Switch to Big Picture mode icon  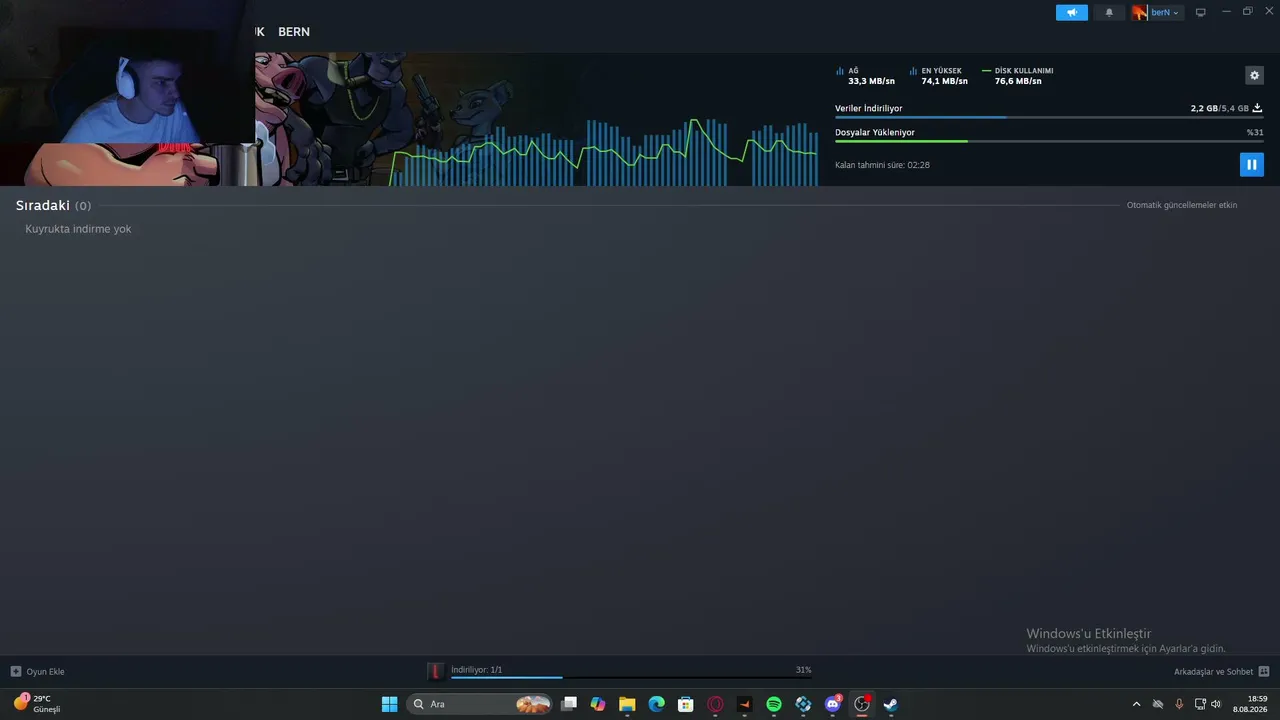(x=1201, y=12)
